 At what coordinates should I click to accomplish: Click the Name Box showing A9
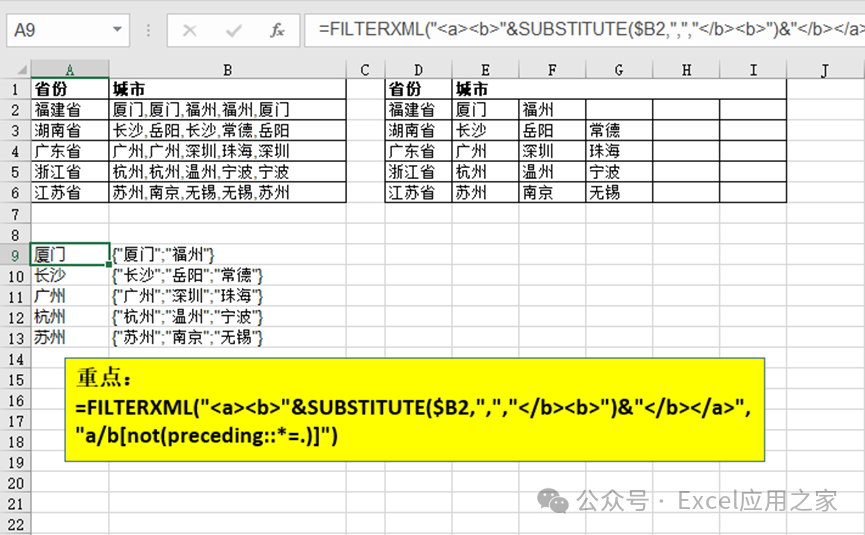pyautogui.click(x=68, y=30)
